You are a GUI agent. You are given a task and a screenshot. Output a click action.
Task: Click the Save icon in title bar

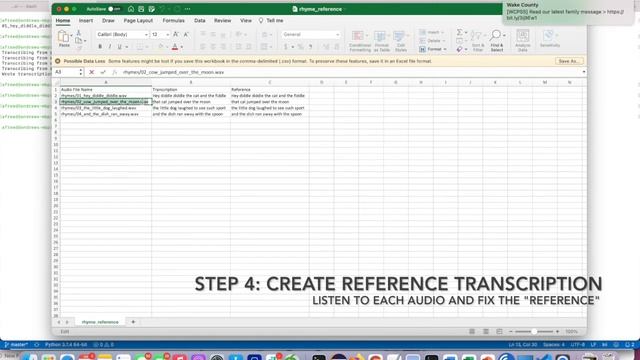click(141, 9)
